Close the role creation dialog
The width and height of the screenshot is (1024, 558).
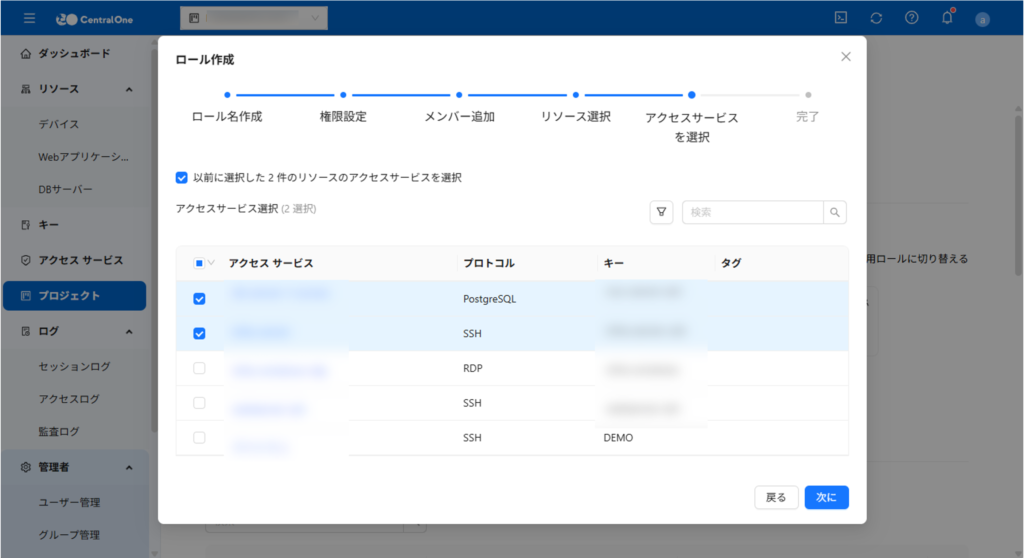tap(846, 57)
